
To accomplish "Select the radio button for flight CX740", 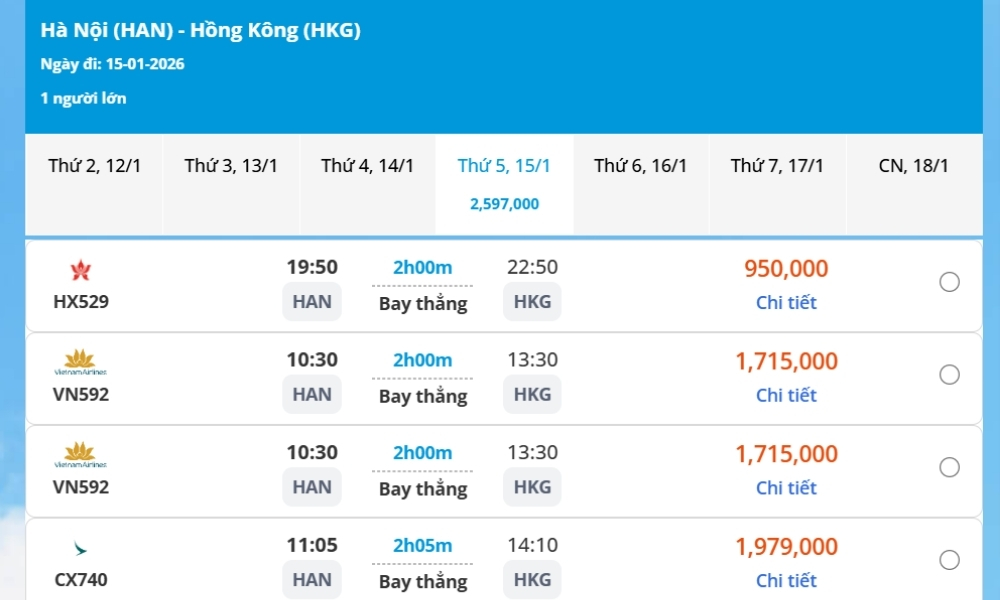I will coord(949,561).
